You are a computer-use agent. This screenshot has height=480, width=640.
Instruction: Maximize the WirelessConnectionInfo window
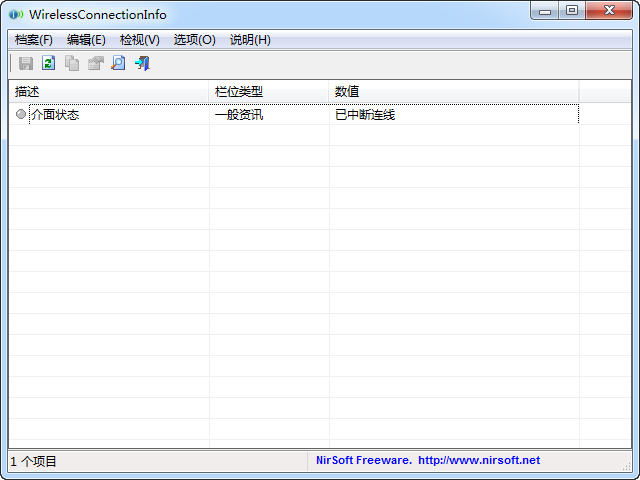coord(572,11)
